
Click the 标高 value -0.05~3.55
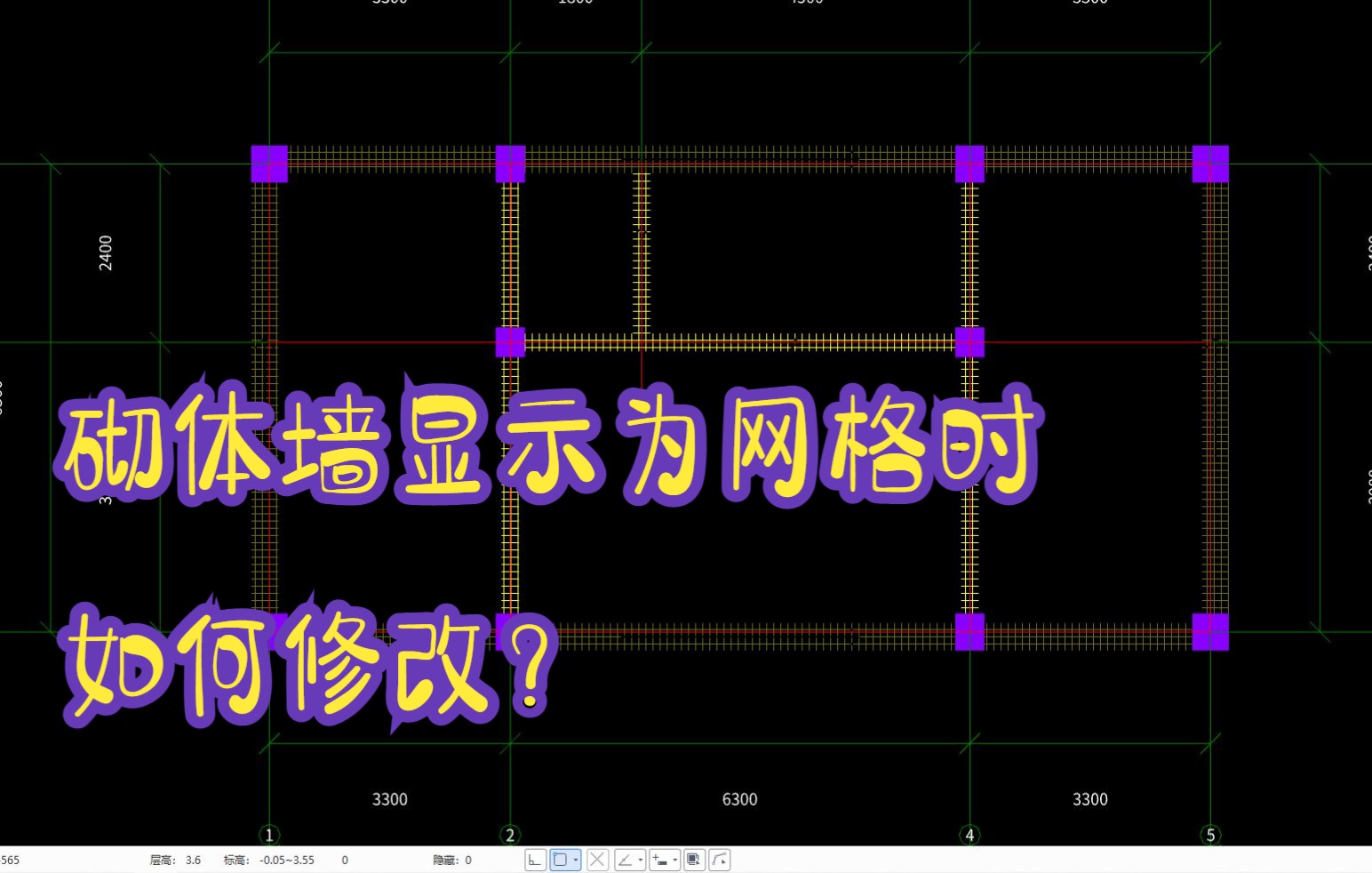point(285,860)
